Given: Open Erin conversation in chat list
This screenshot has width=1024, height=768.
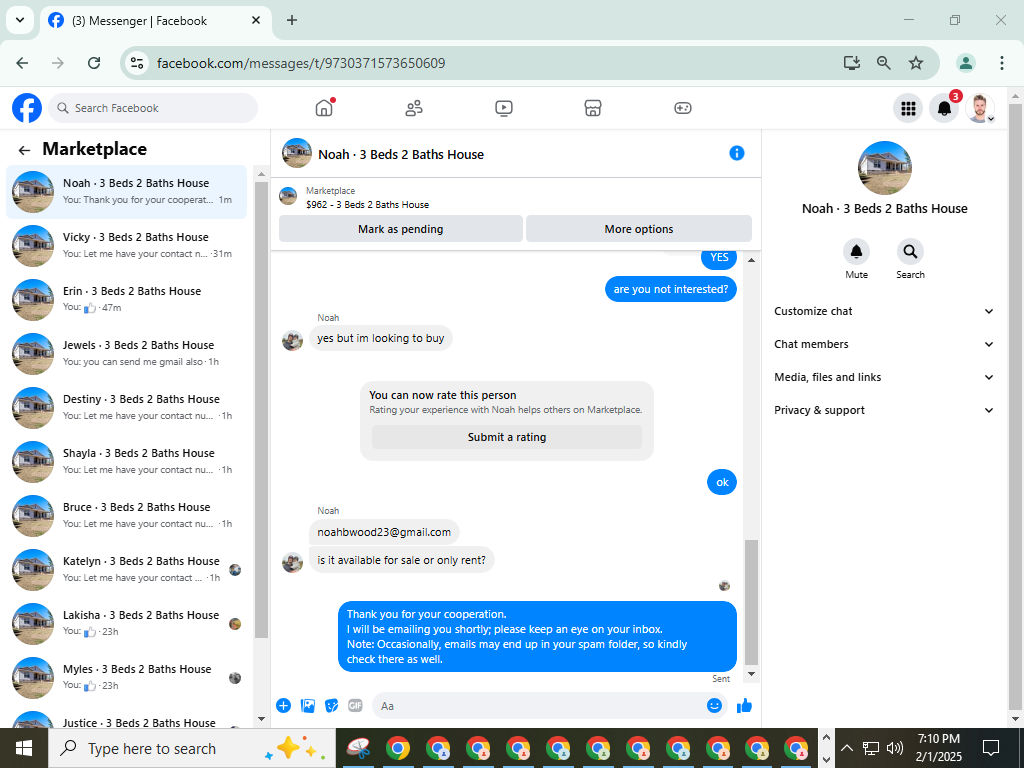Looking at the screenshot, I should [x=127, y=300].
